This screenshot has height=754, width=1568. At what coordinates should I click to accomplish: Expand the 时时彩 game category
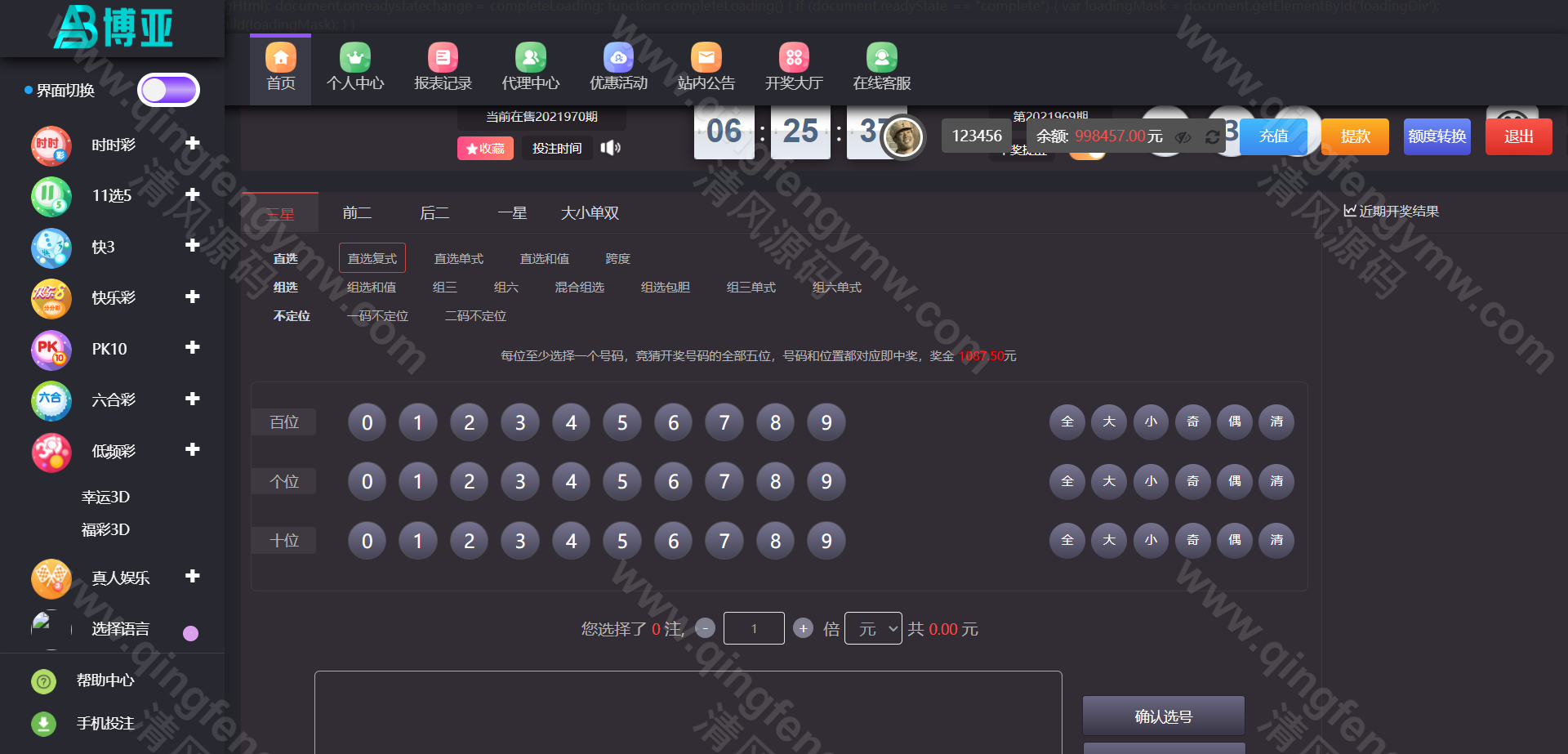(x=193, y=144)
